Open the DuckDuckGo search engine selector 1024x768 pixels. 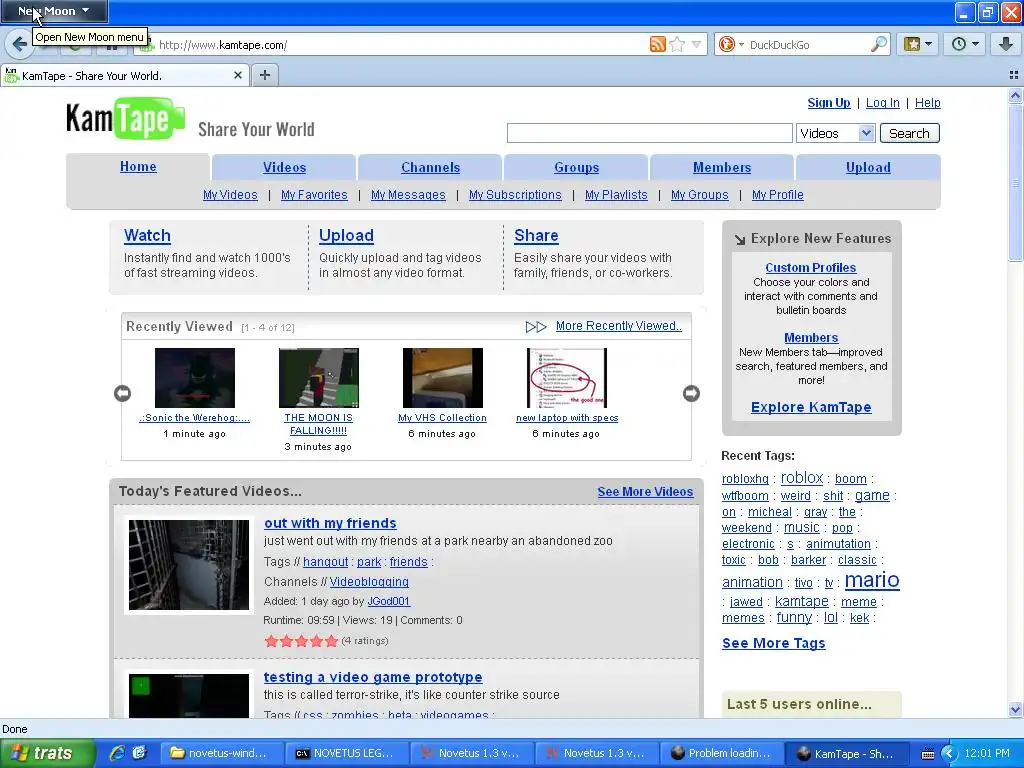(731, 44)
